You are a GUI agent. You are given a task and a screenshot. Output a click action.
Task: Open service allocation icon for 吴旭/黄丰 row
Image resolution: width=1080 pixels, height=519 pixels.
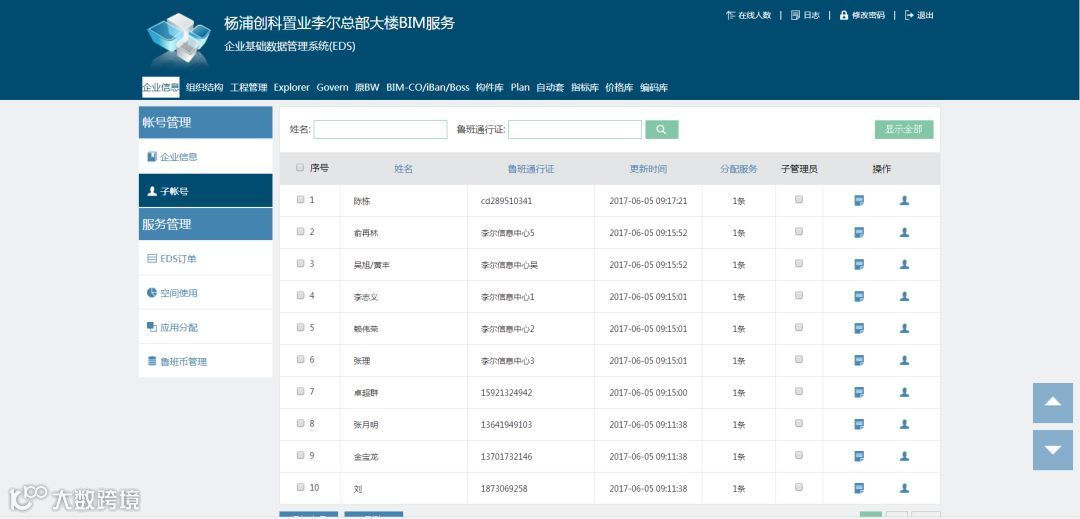pyautogui.click(x=859, y=264)
